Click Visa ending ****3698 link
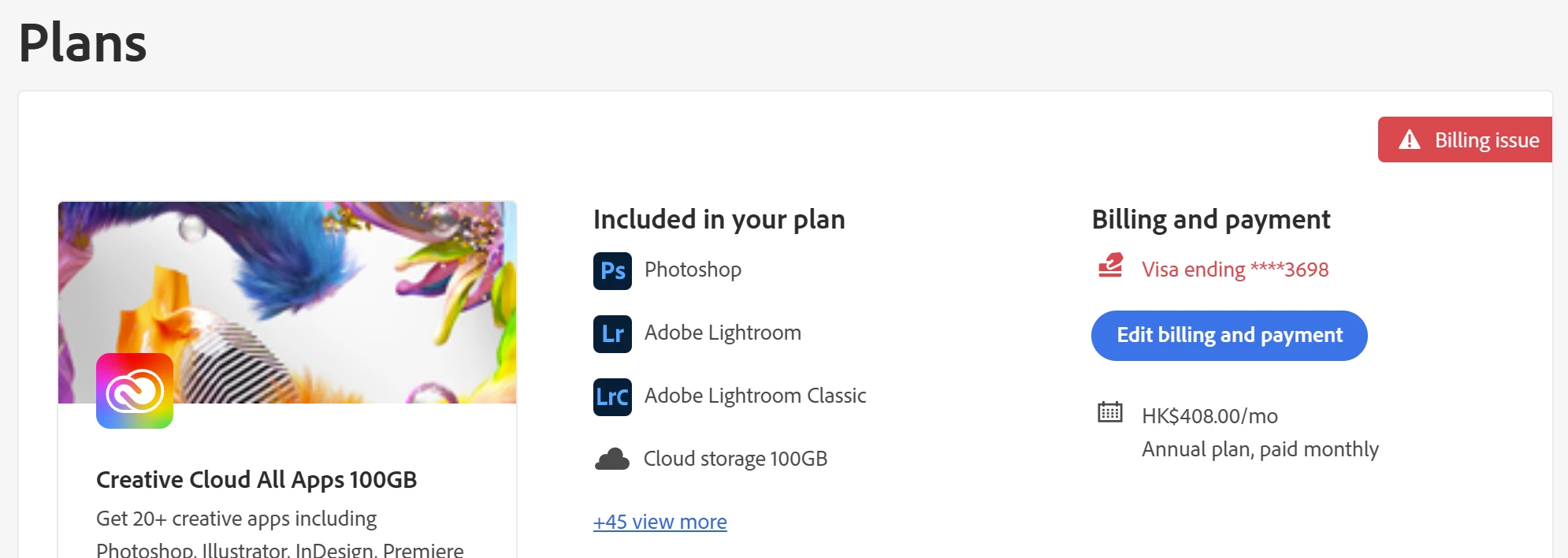 coord(1235,270)
